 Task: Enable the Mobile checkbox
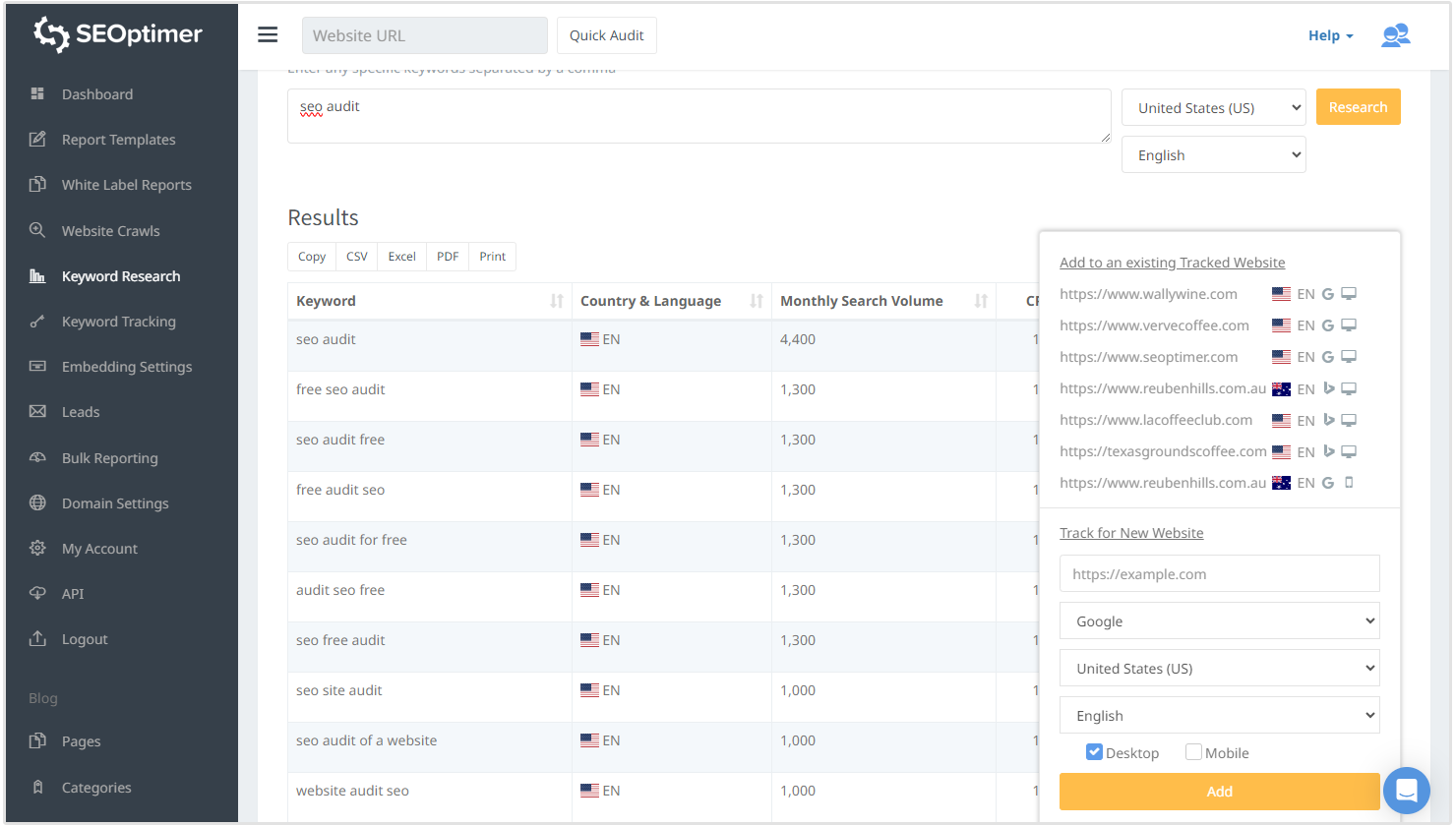click(1193, 752)
